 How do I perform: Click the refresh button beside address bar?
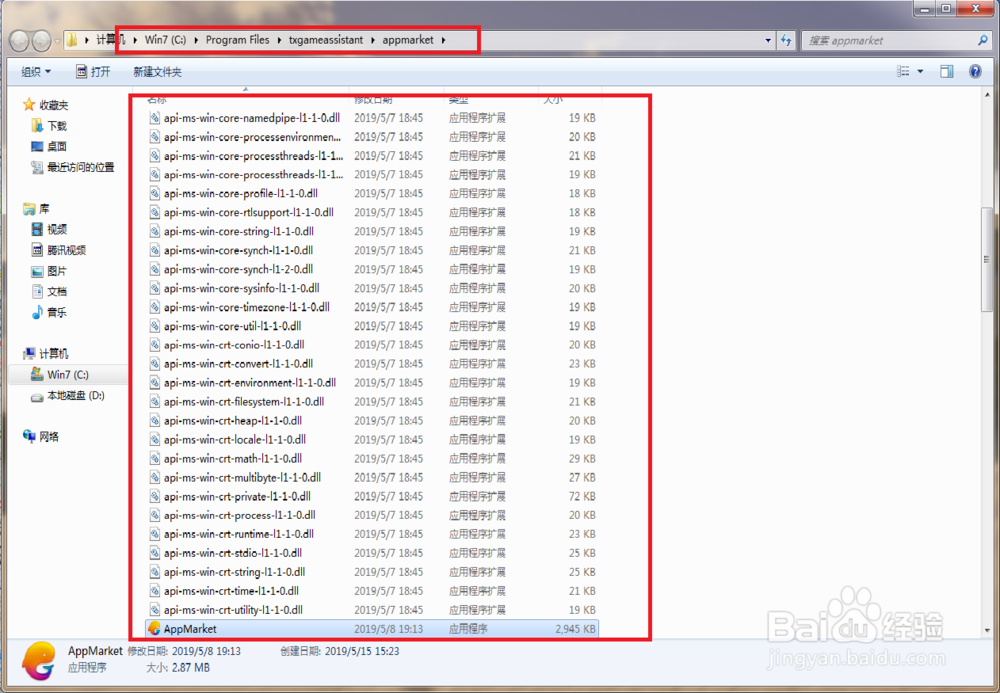tap(786, 40)
